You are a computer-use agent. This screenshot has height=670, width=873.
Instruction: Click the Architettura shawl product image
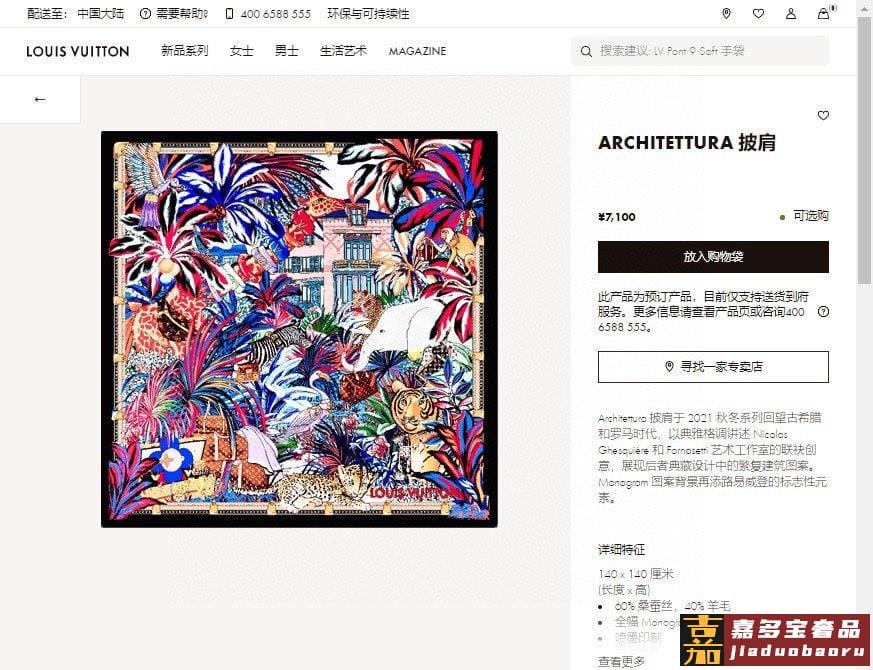click(299, 329)
